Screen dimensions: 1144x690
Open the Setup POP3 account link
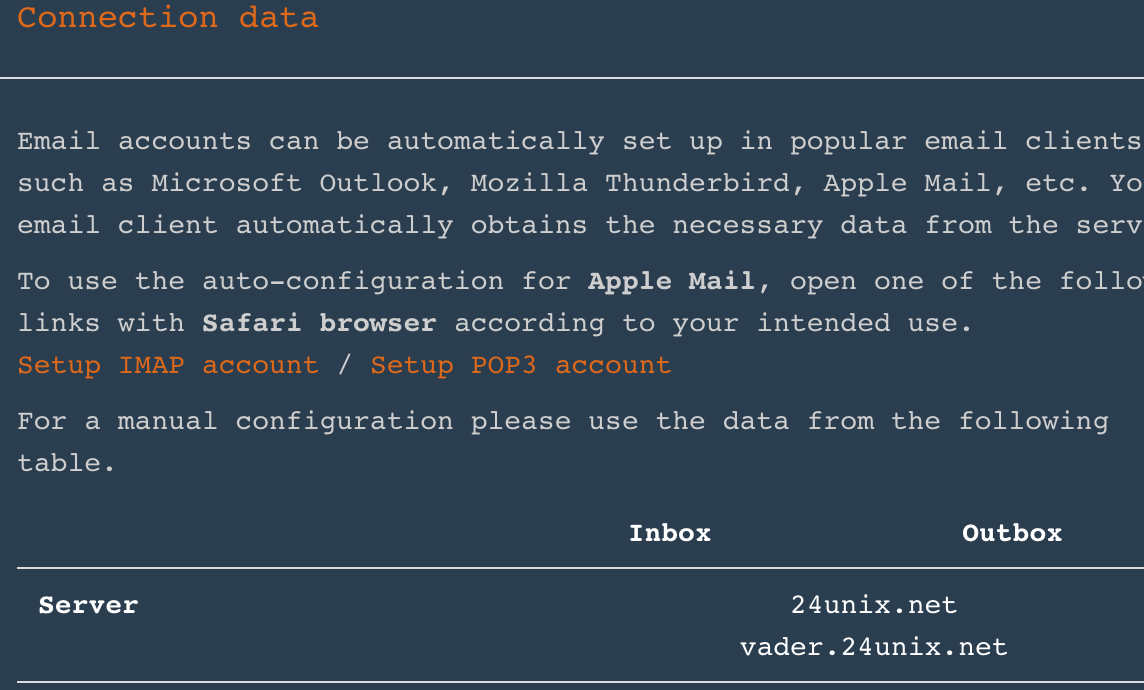pos(520,365)
